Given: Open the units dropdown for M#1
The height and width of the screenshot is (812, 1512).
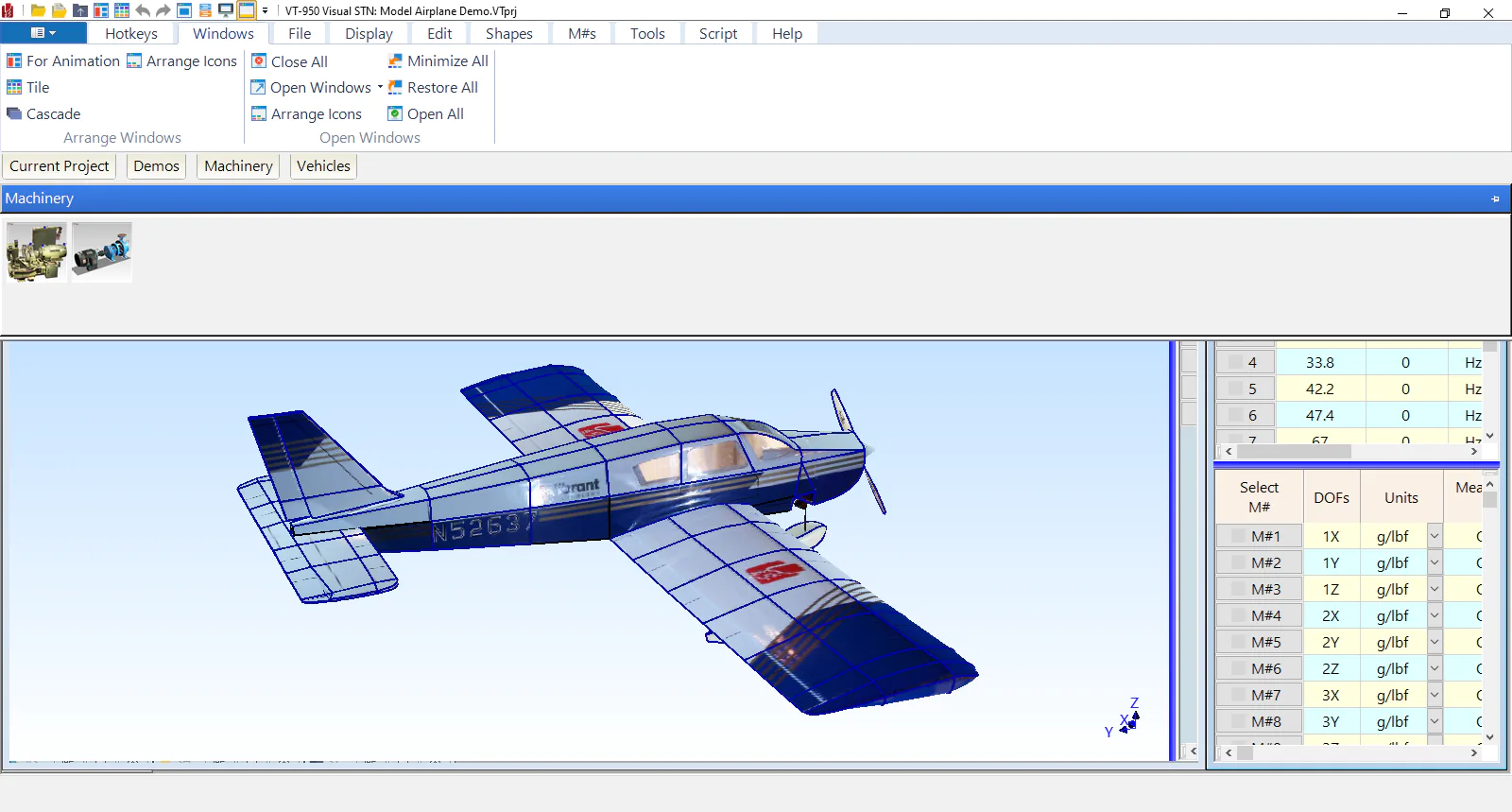Looking at the screenshot, I should pos(1435,536).
